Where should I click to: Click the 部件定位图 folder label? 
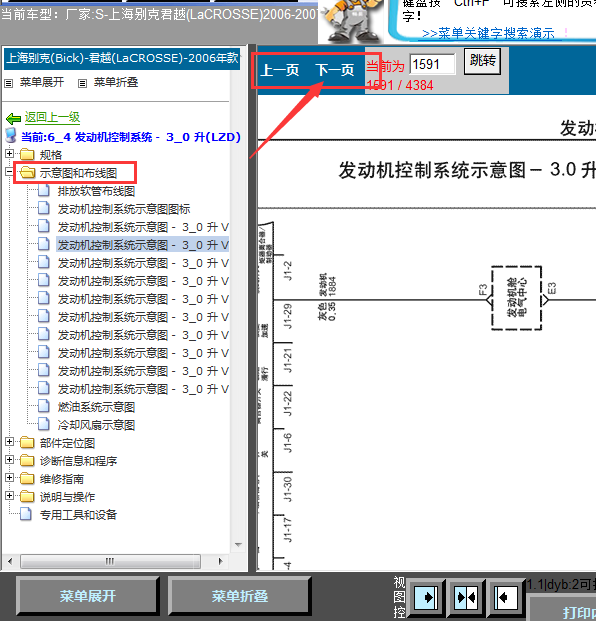click(67, 443)
